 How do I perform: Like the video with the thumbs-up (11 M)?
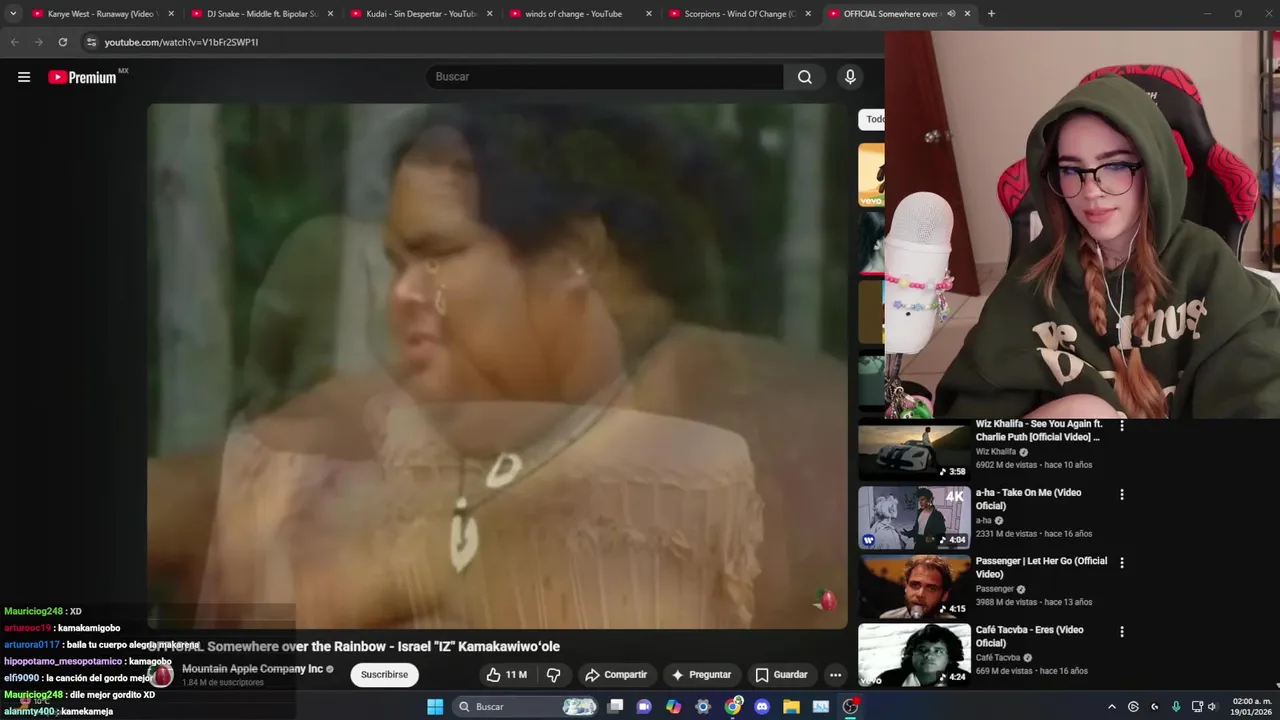click(507, 675)
